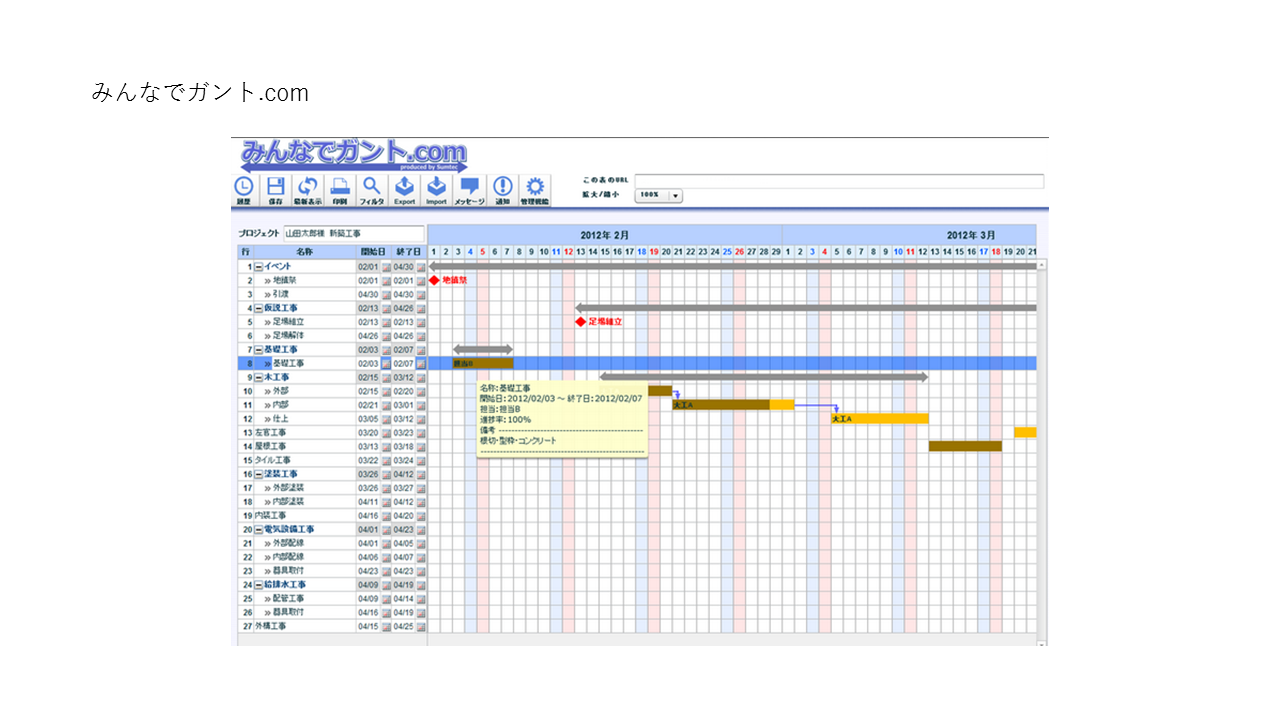Collapse the 電気設備工事 group in row 20
The image size is (1280, 720).
(258, 530)
